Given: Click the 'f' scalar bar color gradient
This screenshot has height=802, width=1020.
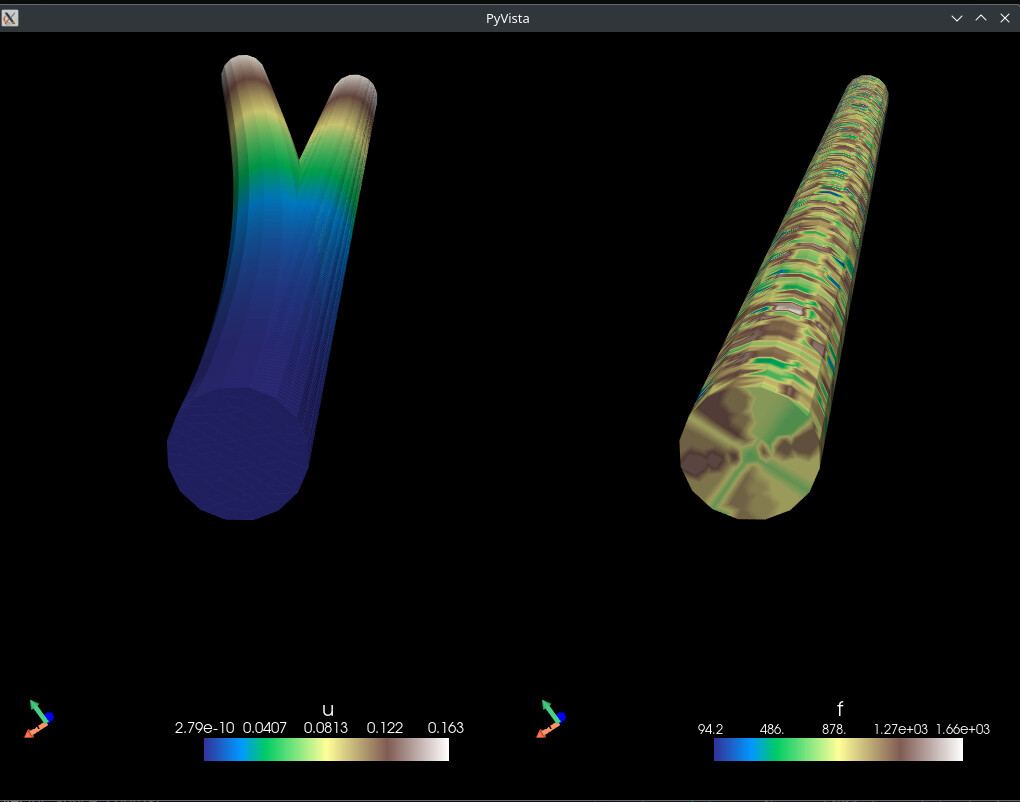Looking at the screenshot, I should [x=838, y=749].
